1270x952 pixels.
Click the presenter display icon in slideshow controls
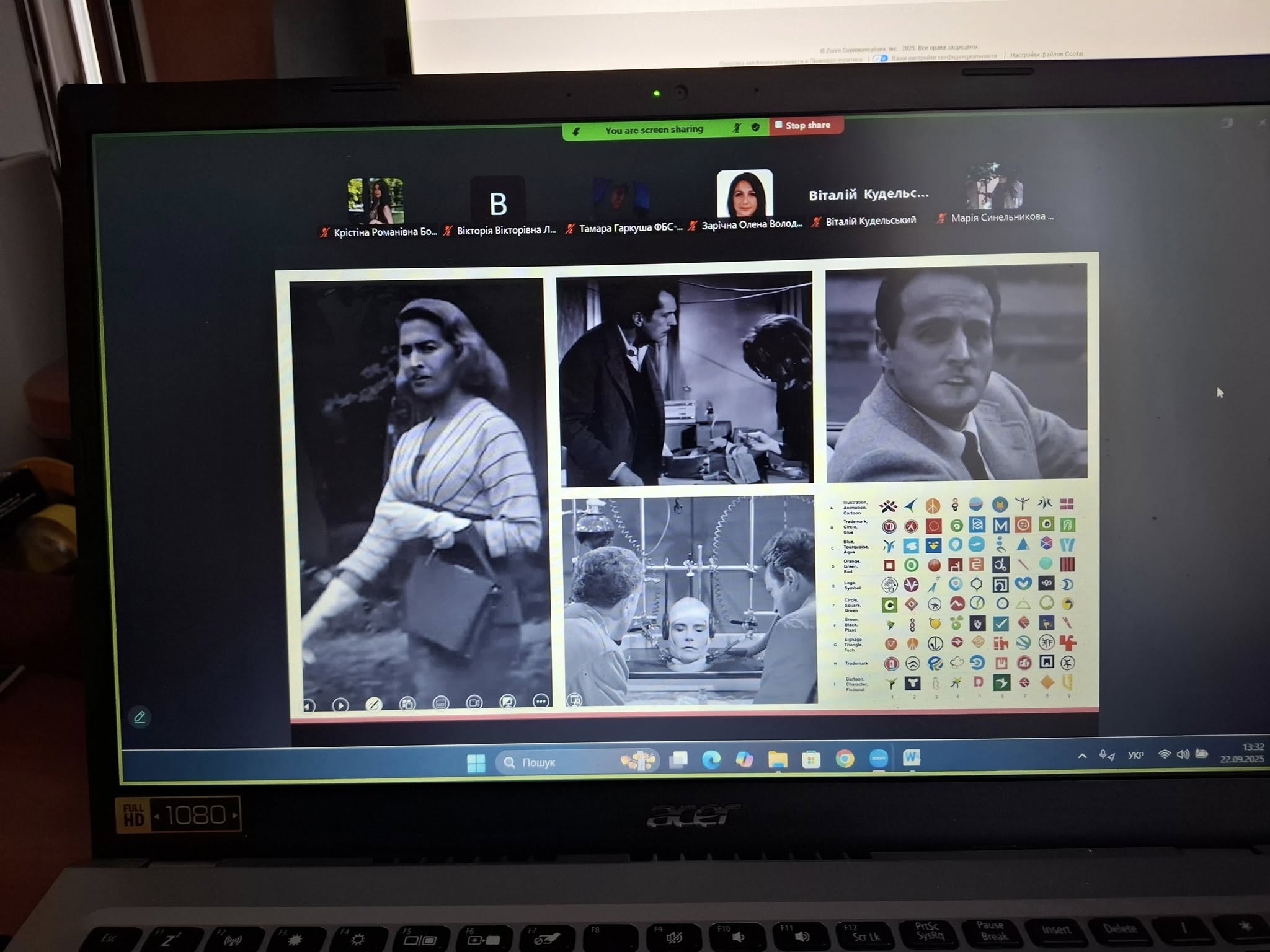click(508, 702)
